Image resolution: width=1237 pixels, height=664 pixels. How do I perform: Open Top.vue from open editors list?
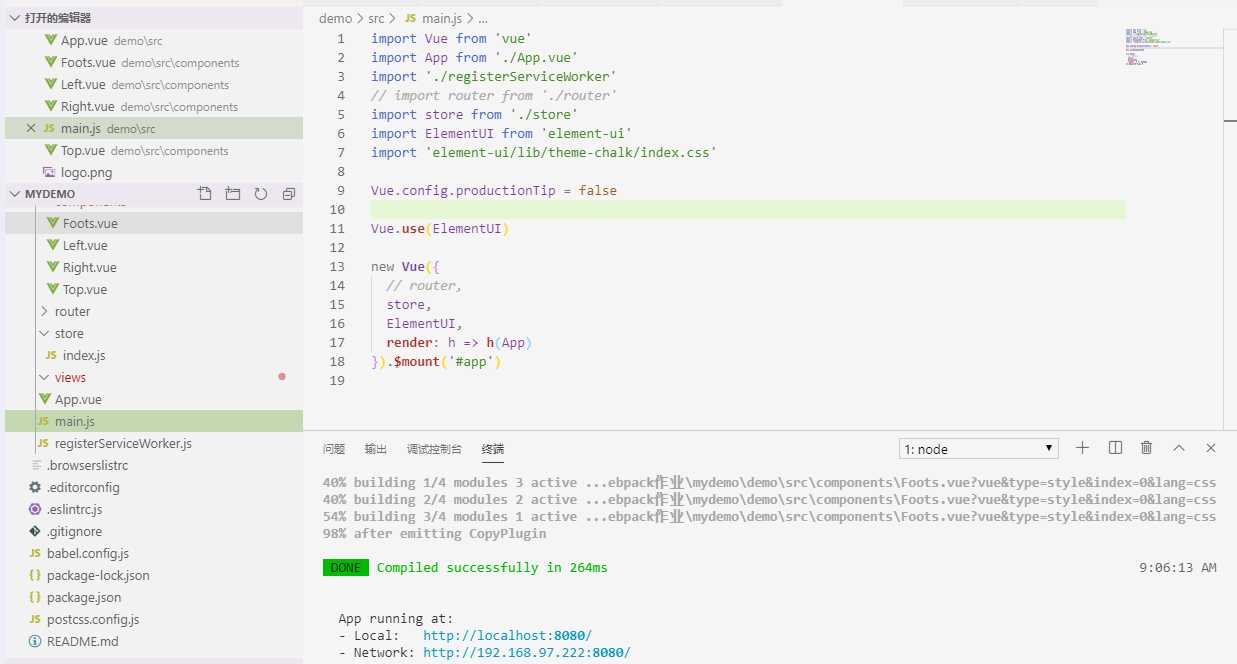point(153,150)
